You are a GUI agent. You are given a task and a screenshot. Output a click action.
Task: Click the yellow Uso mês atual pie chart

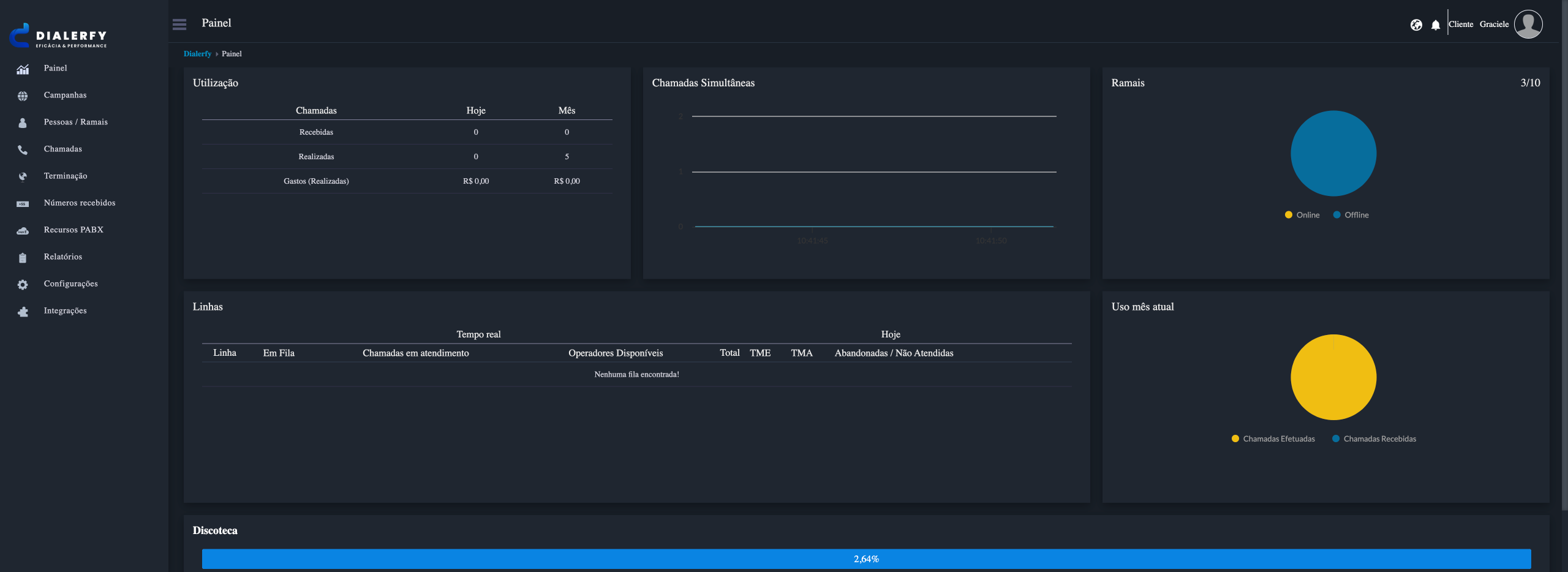(1333, 377)
